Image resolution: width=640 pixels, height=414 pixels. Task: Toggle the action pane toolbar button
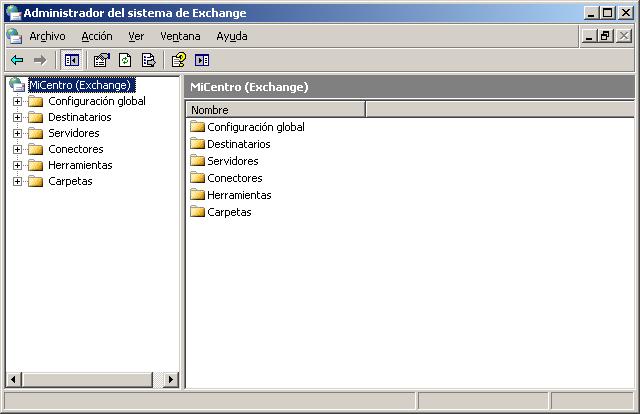(202, 60)
